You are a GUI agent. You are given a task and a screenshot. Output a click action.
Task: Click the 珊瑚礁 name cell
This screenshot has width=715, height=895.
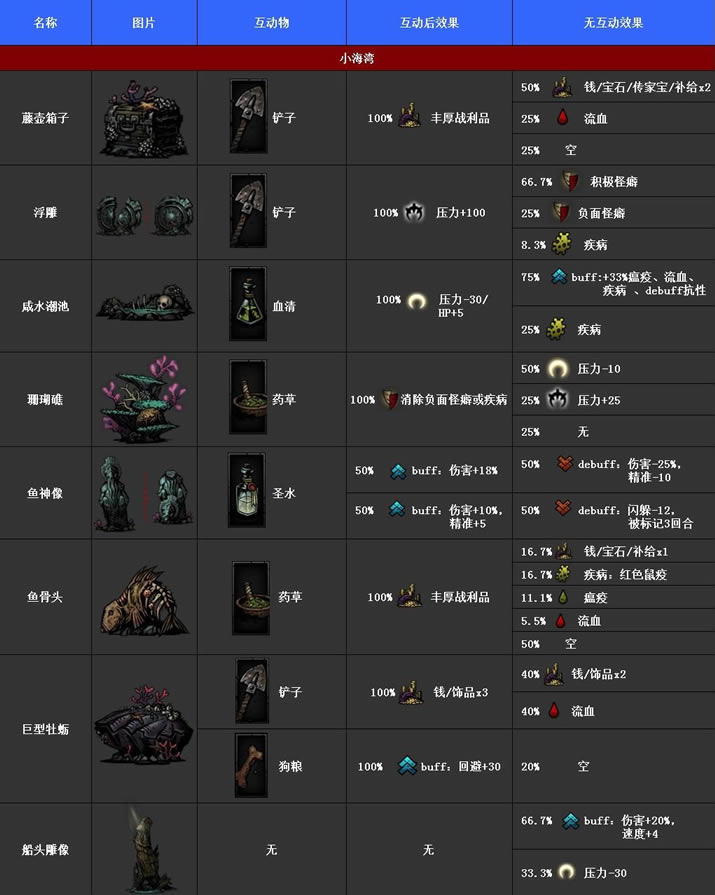[46, 400]
